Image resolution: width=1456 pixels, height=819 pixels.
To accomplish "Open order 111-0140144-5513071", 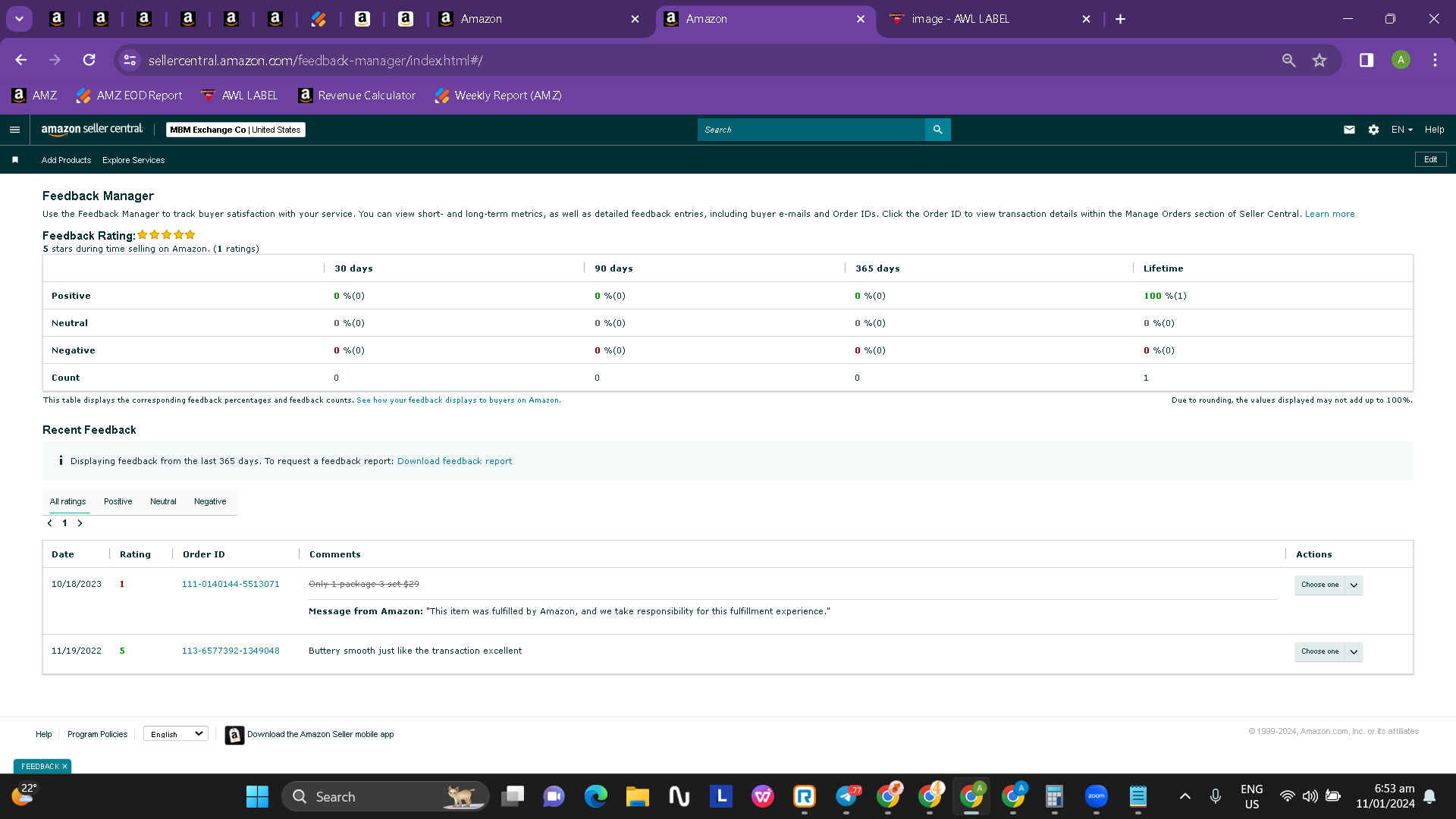I will 231,584.
